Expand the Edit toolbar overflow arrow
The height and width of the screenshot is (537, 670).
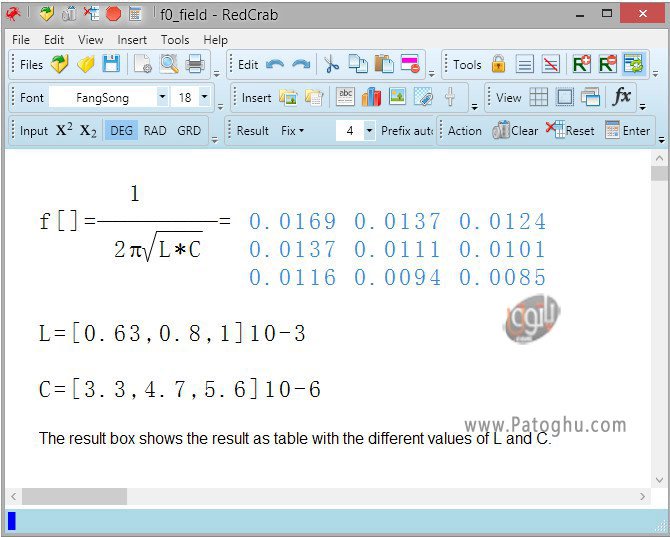coord(432,73)
